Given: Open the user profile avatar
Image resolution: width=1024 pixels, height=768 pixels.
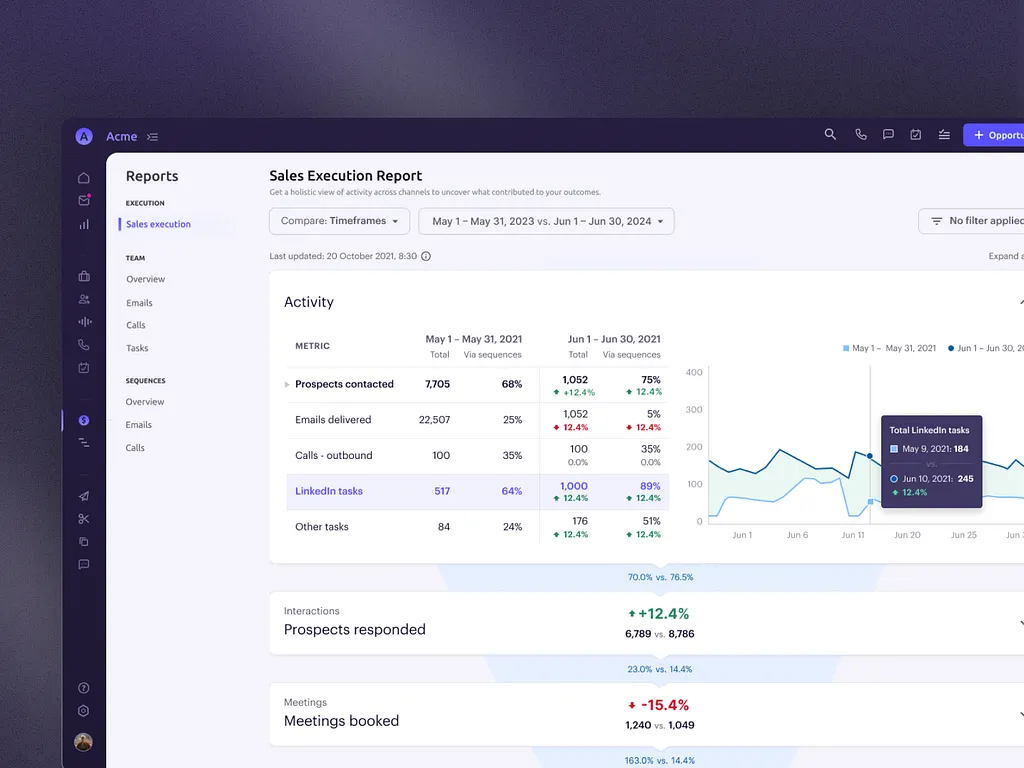Looking at the screenshot, I should (83, 742).
